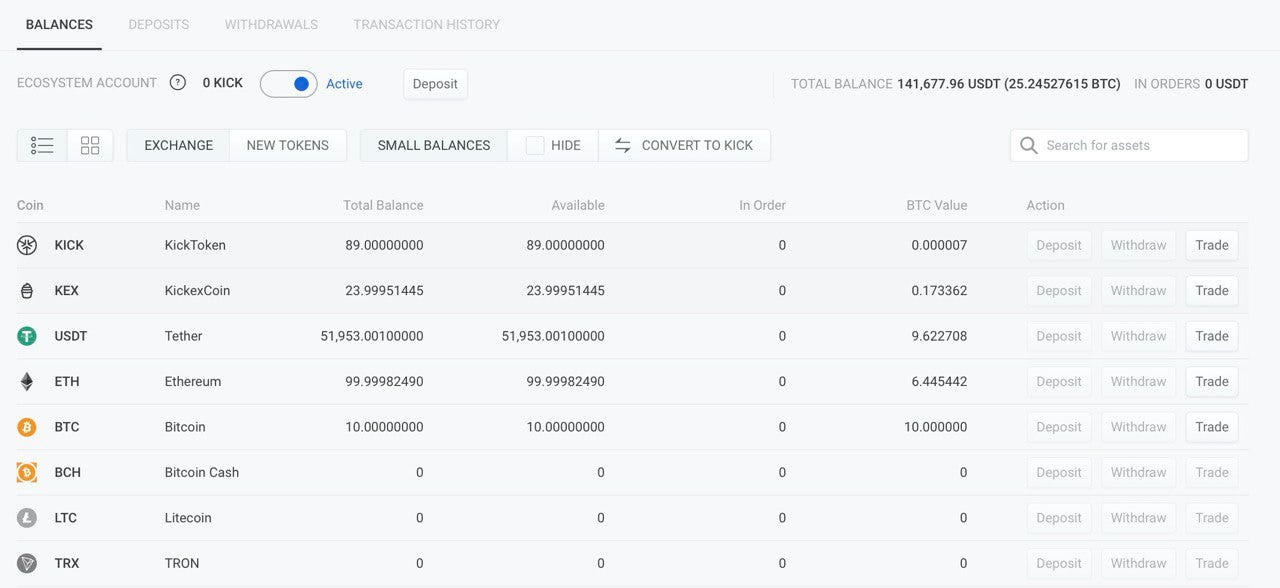Click Trade for ETH row
The image size is (1280, 588).
1212,381
